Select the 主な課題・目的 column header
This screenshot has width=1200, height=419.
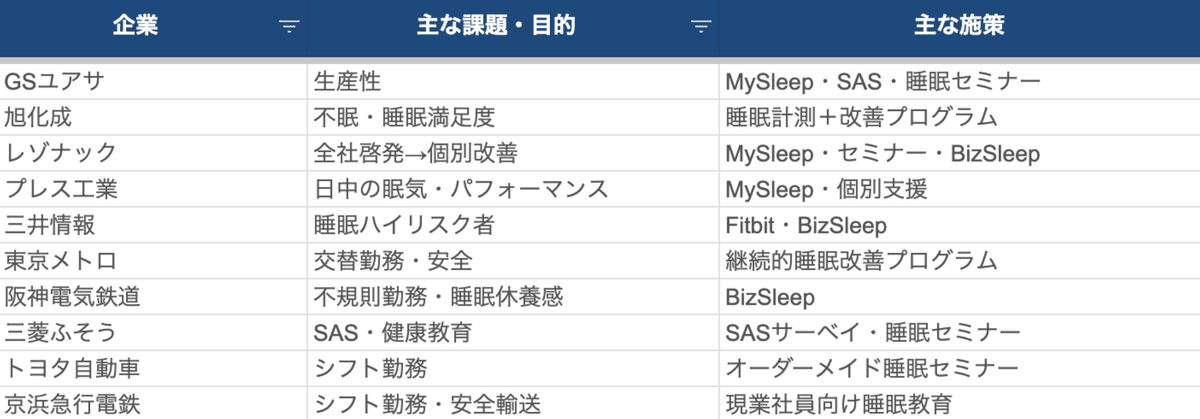[x=513, y=28]
